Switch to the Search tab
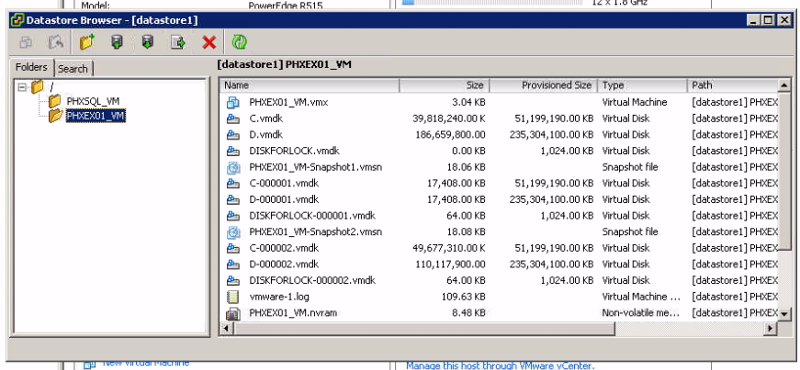The width and height of the screenshot is (800, 370). coord(73,68)
